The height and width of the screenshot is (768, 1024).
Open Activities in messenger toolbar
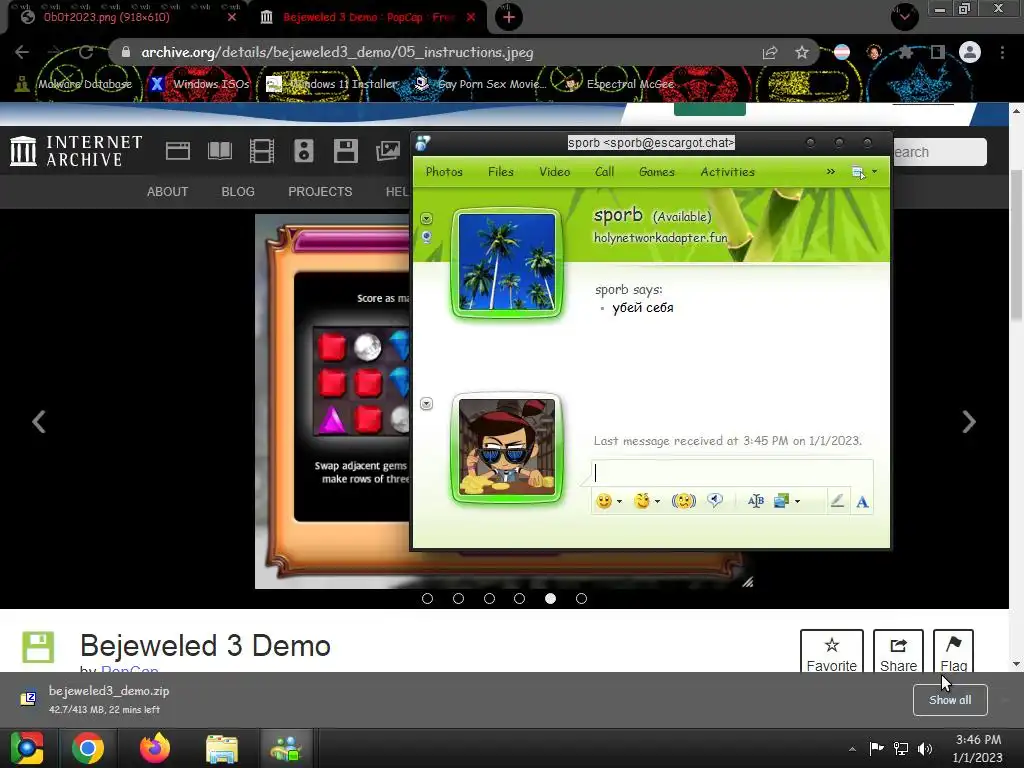(x=728, y=172)
